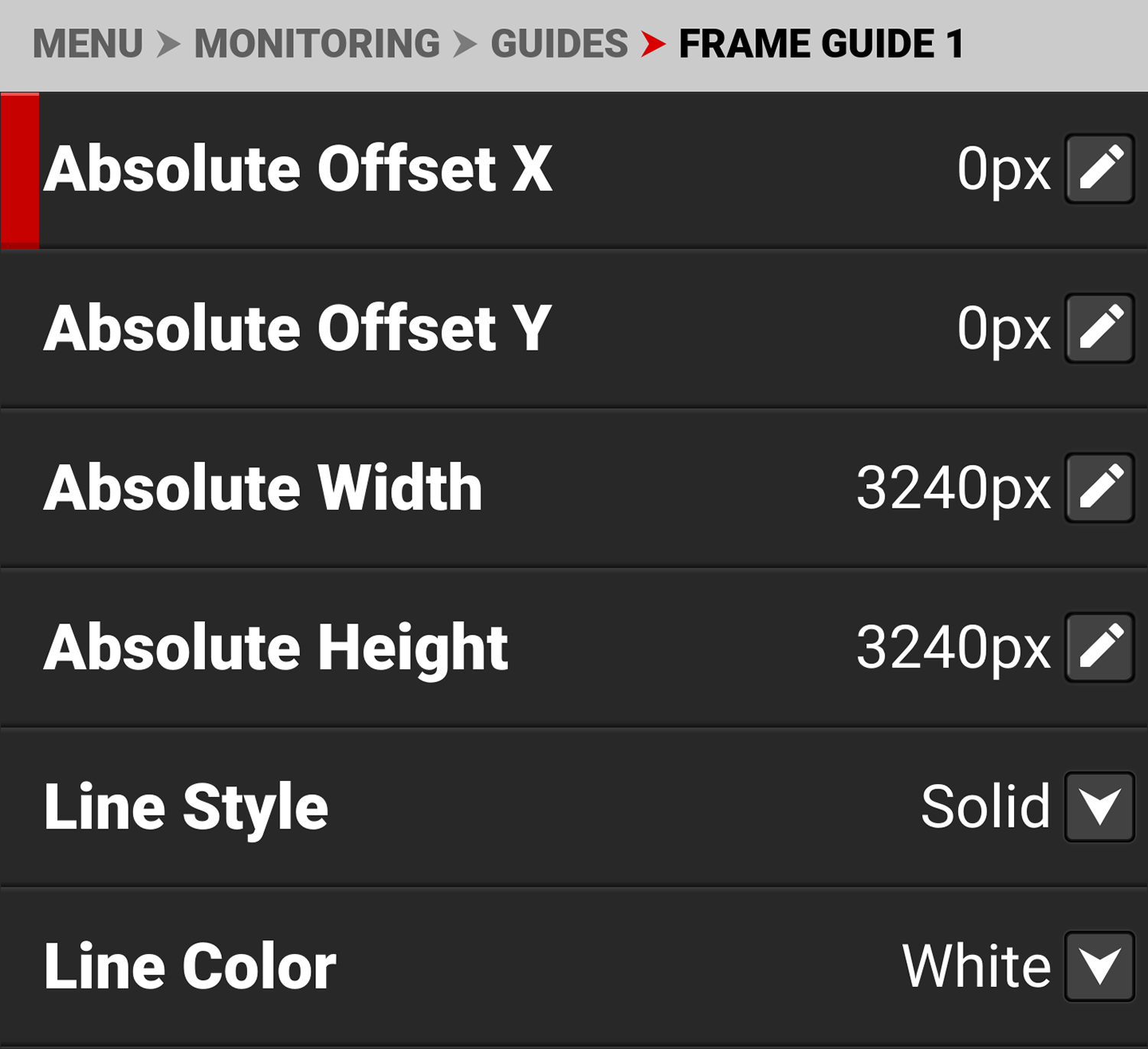Select the Line Style row label
The width and height of the screenshot is (1148, 1049).
click(x=186, y=807)
